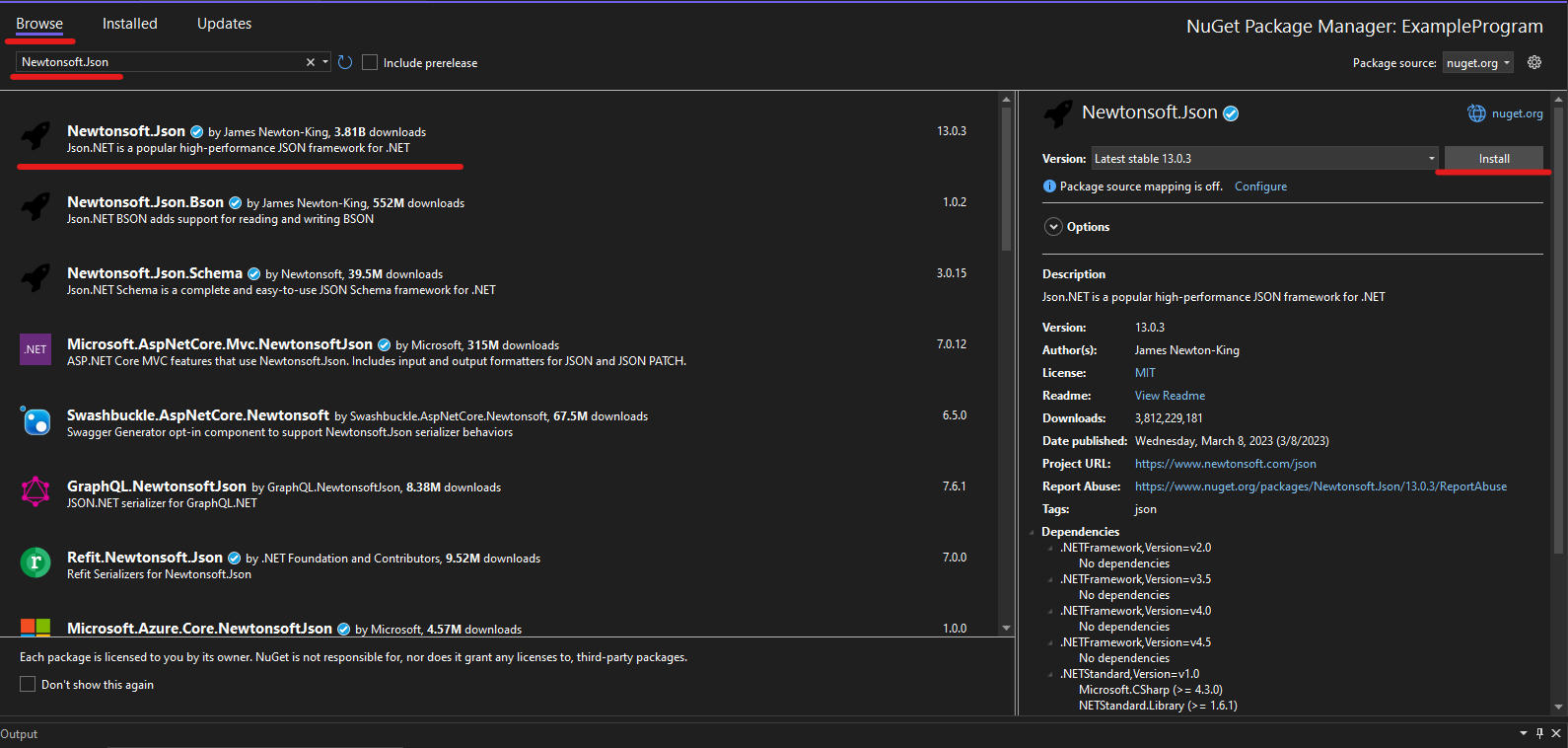This screenshot has width=1568, height=748.
Task: Click the info icon by package source mapping
Action: click(1049, 187)
